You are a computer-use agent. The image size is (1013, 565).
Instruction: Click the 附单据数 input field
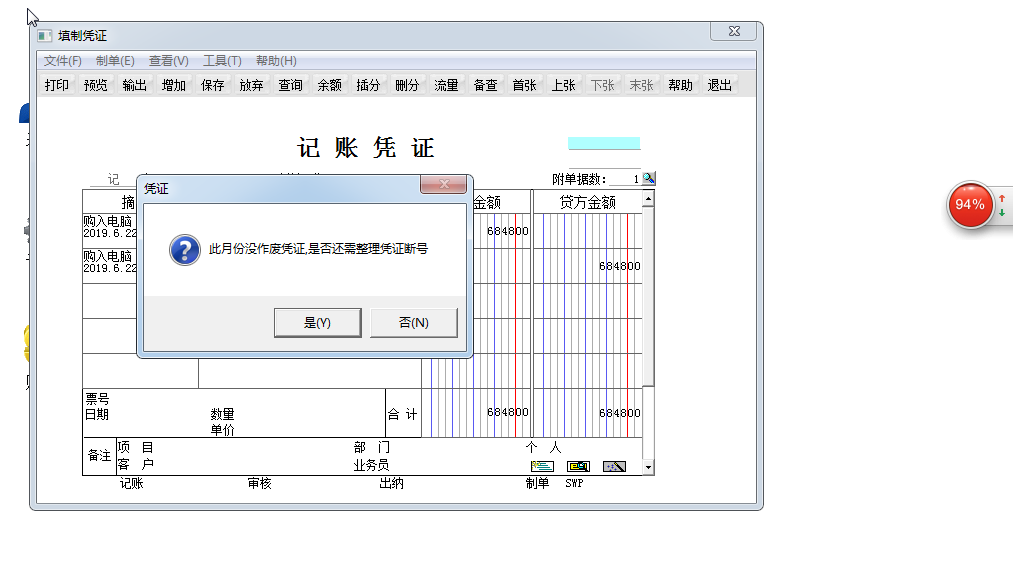tap(625, 179)
